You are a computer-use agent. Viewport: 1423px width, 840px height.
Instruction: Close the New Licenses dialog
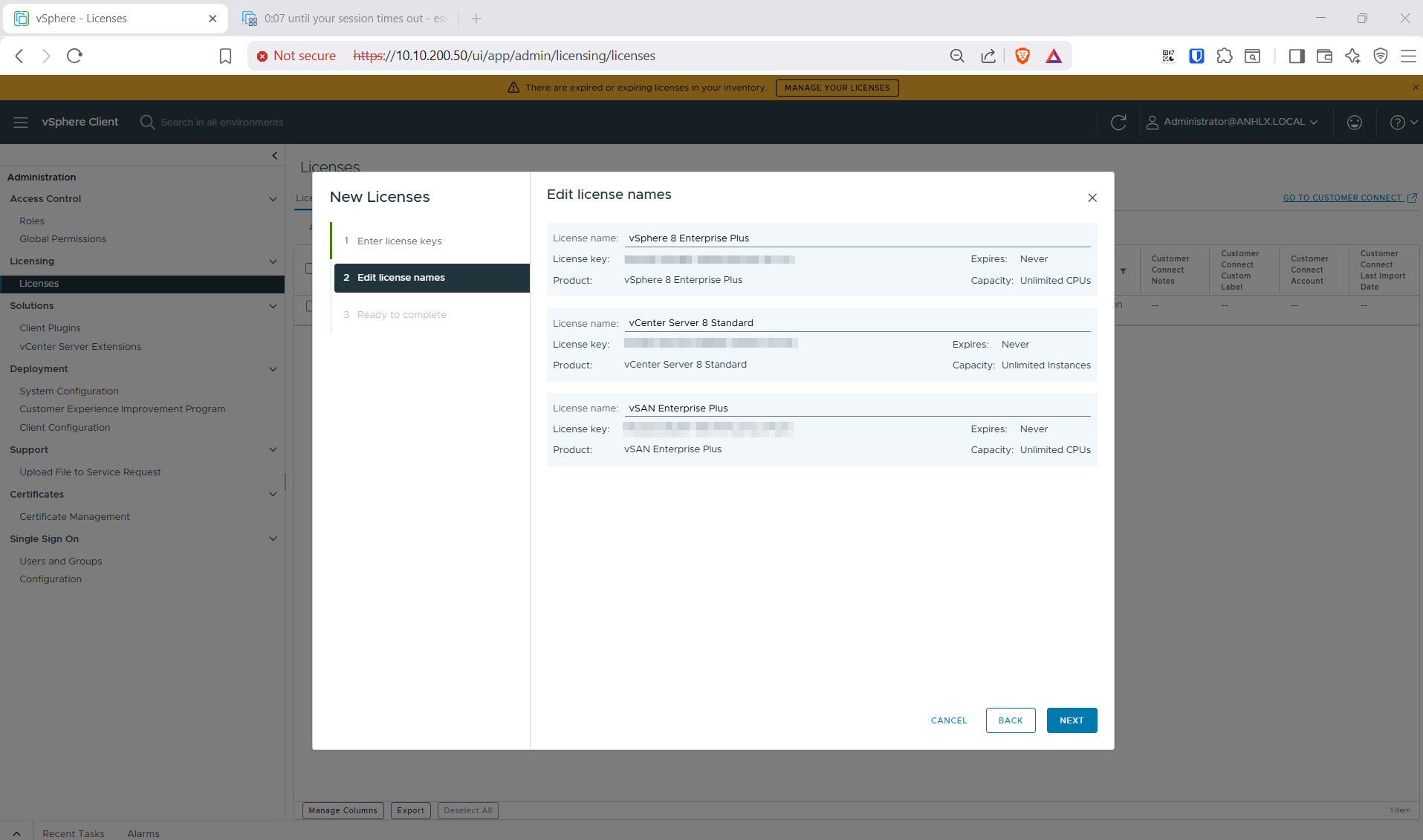point(1092,198)
